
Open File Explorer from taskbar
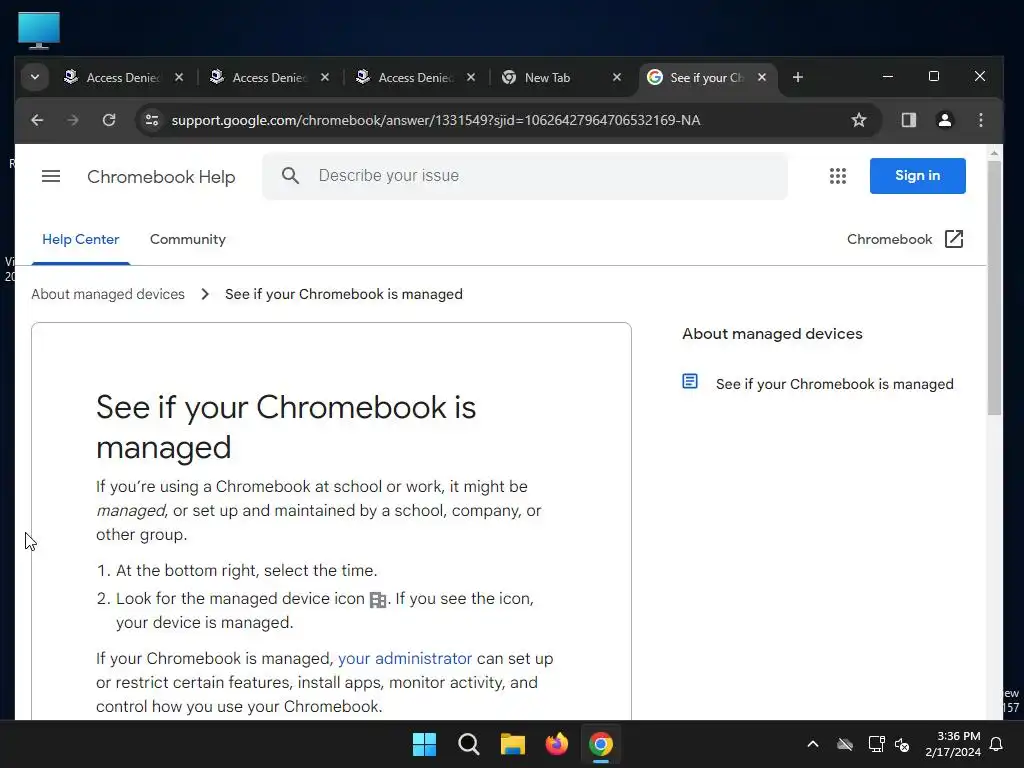[x=513, y=744]
